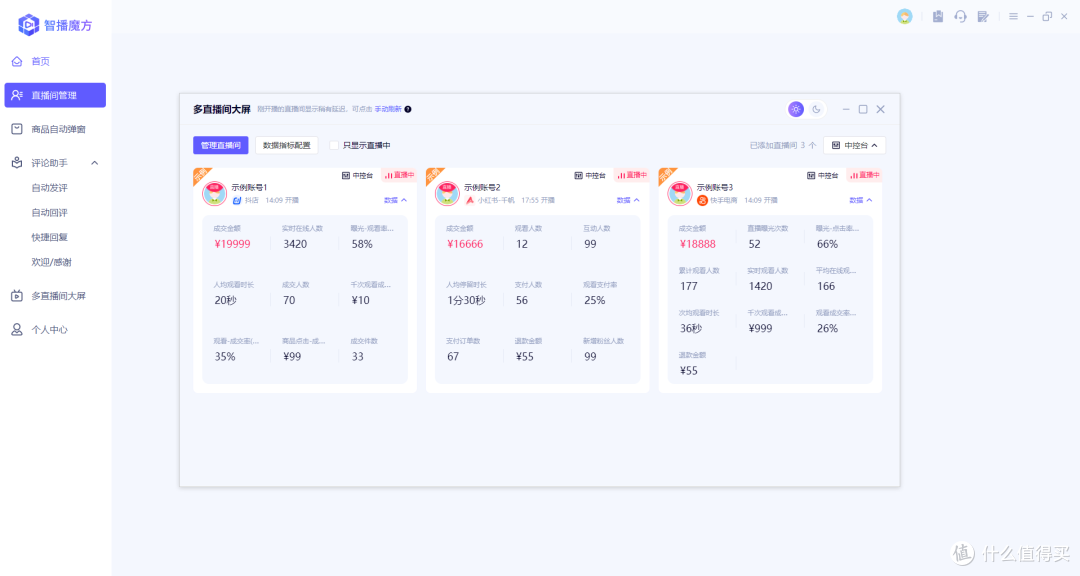Click the 1420 实时观看人数 value
The width and height of the screenshot is (1080, 576).
click(x=760, y=286)
